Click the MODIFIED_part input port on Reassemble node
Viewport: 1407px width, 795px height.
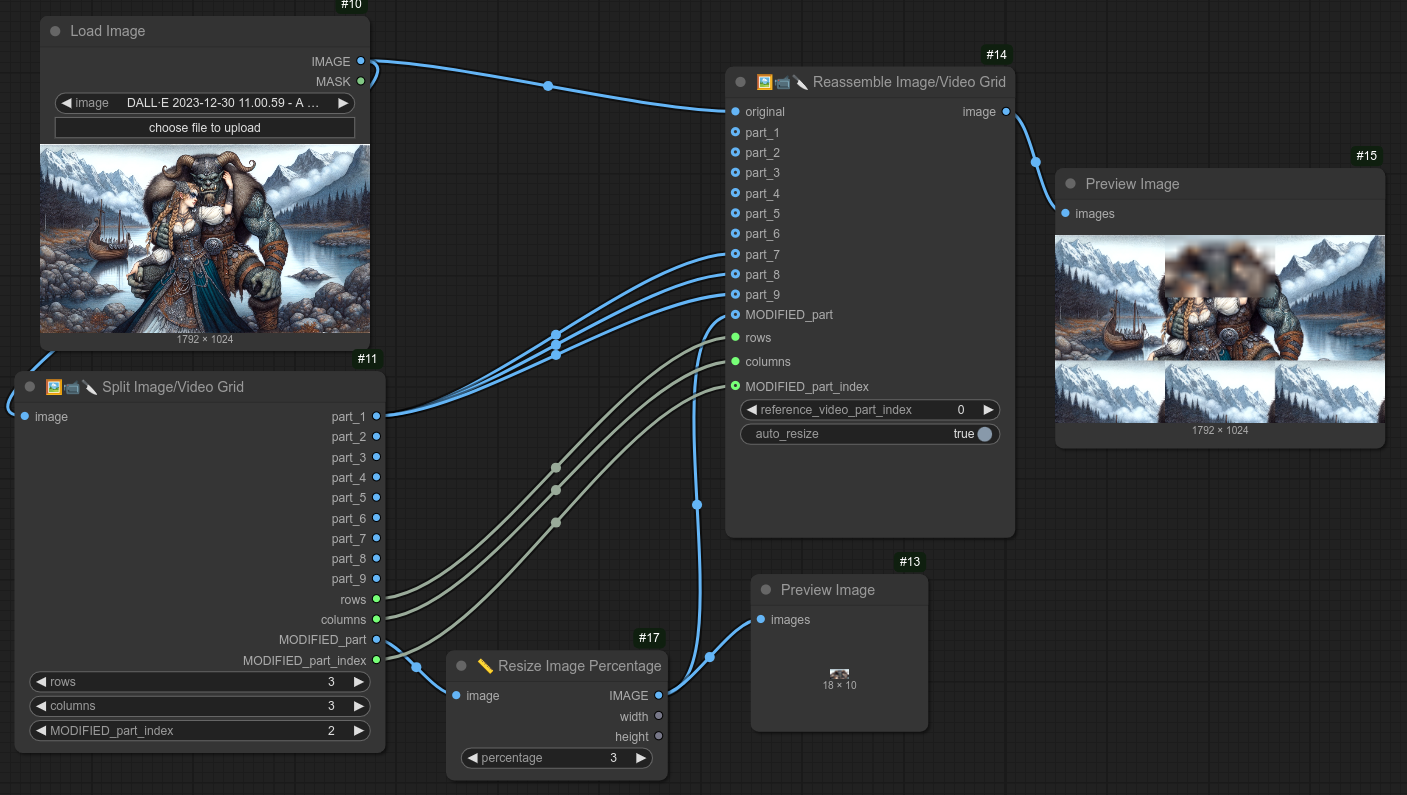point(736,314)
